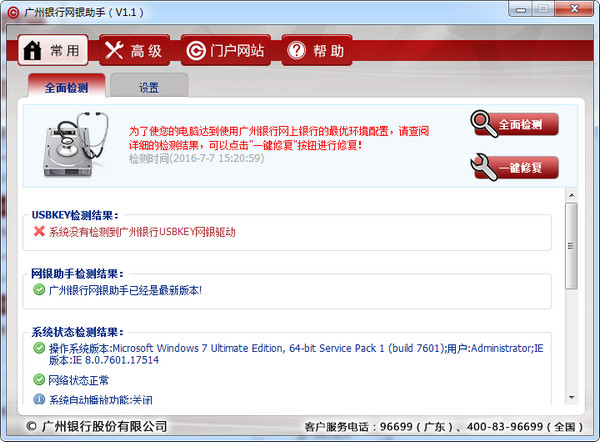
Task: Select the 全面检测 sub-tab
Action: coord(66,87)
